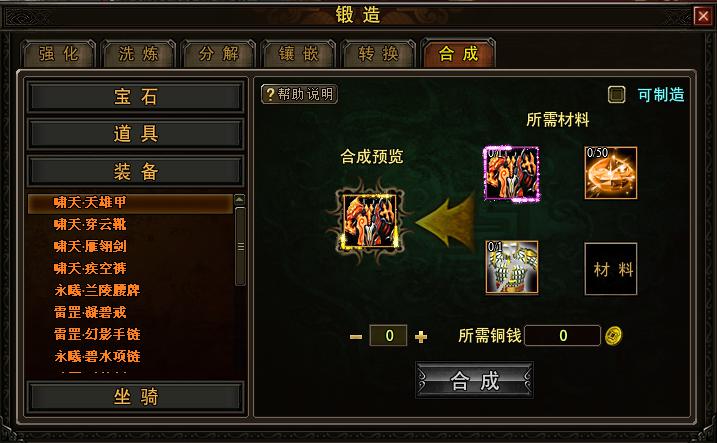Click the copper coin icon beside 所需铜钱
717x443 pixels.
613,336
